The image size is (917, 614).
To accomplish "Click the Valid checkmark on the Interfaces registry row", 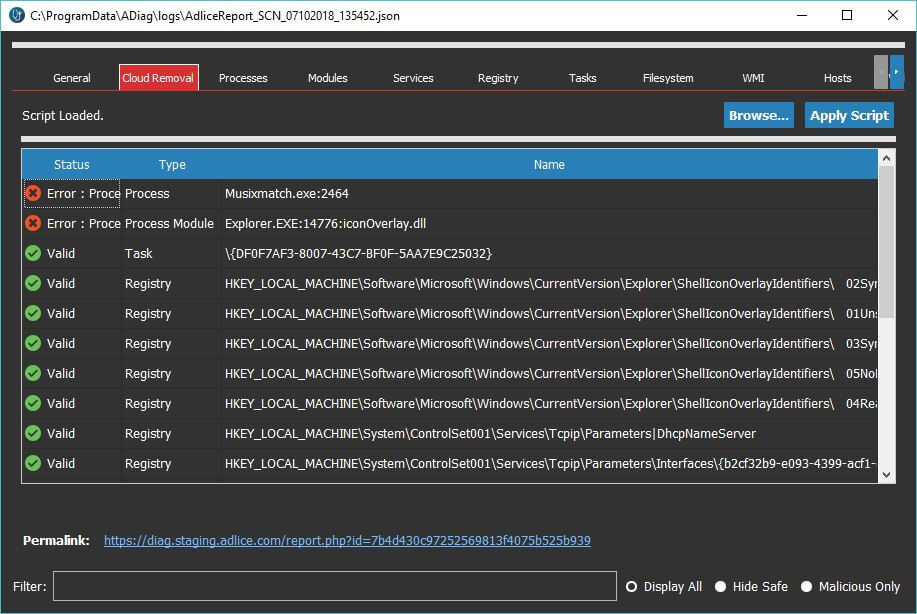I will tap(33, 464).
